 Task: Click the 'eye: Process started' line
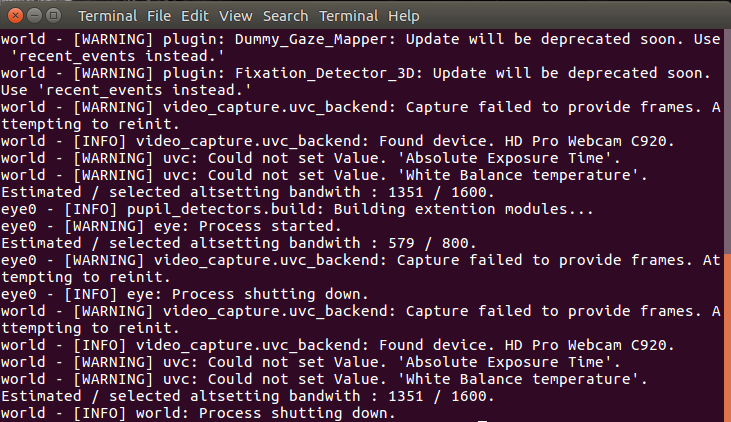pyautogui.click(x=171, y=227)
